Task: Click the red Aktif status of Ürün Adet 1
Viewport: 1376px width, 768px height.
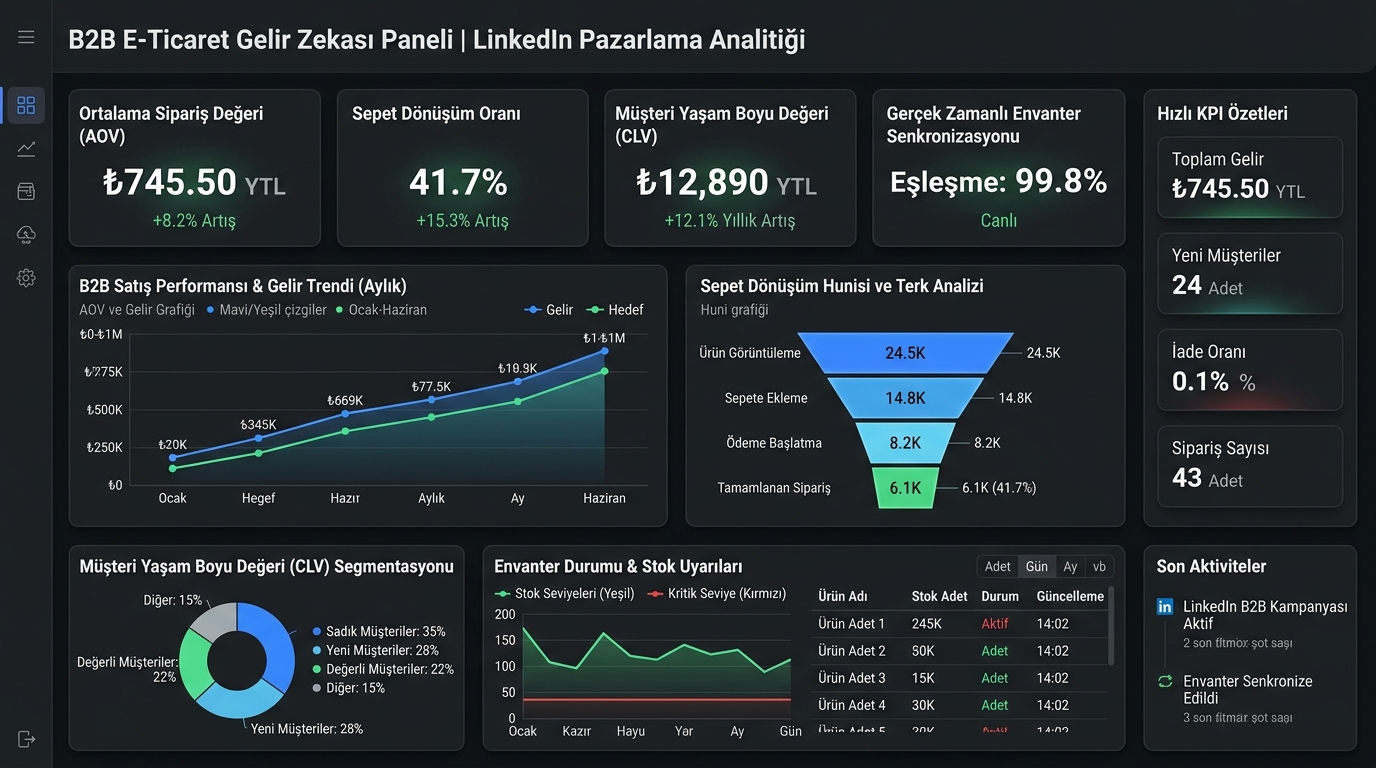Action: pos(995,623)
